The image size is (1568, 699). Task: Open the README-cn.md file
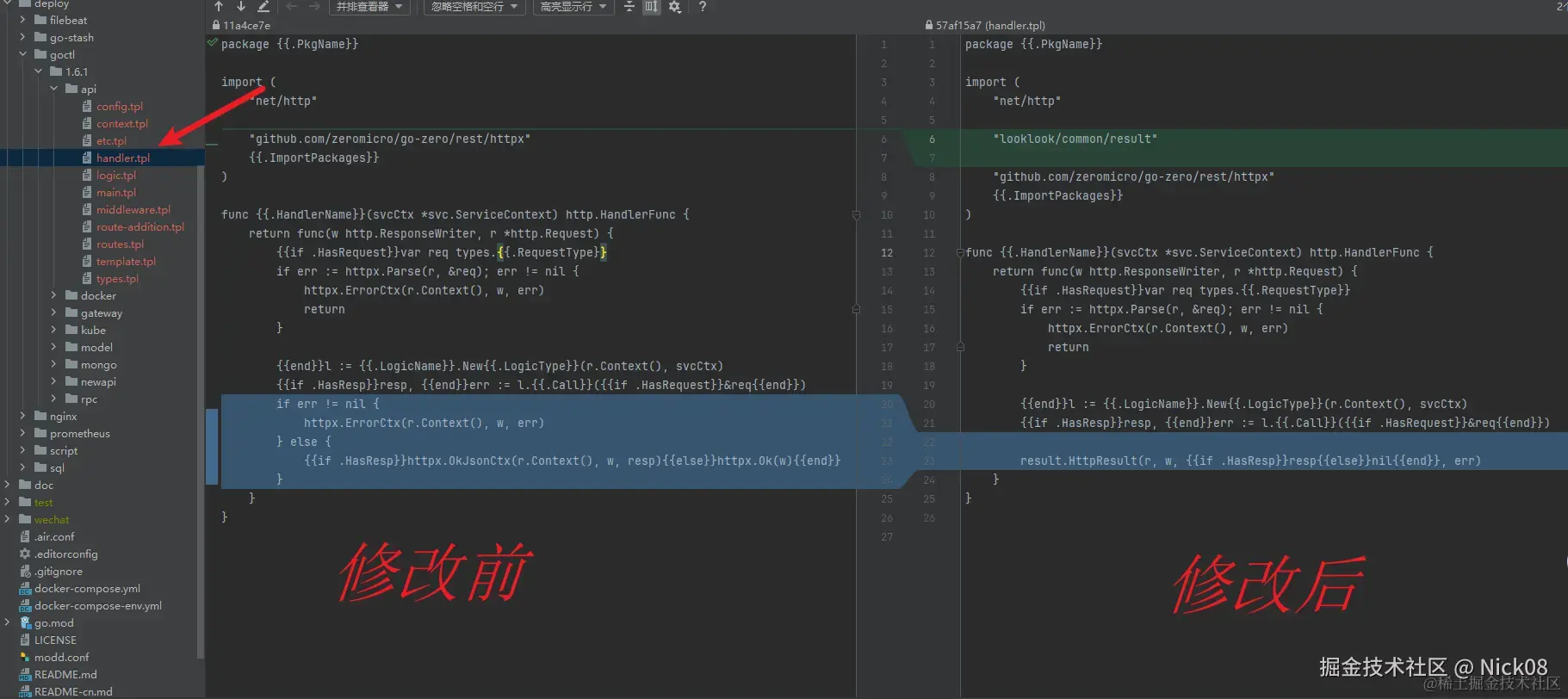[x=73, y=691]
